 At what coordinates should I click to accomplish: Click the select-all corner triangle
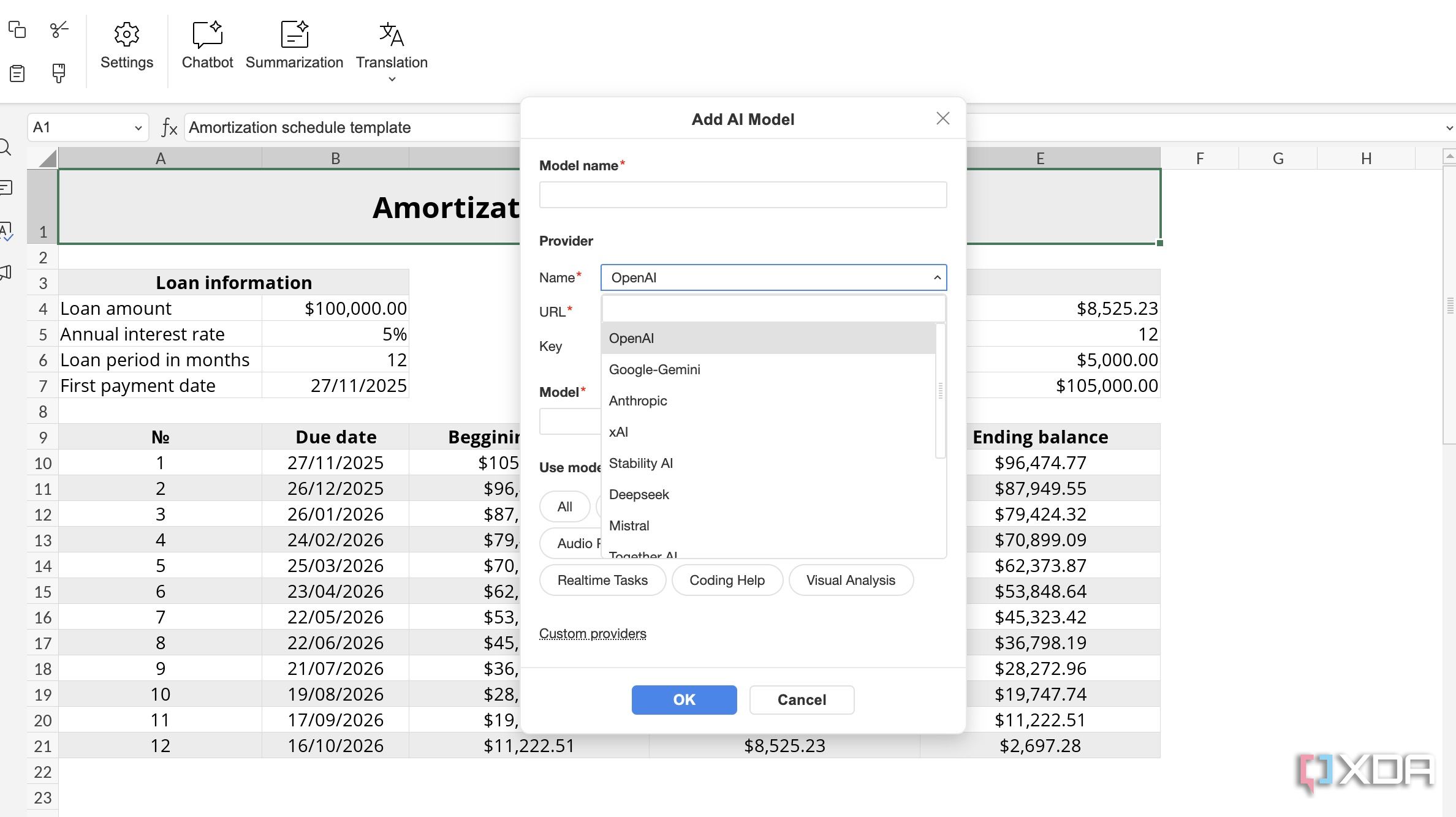[47, 158]
